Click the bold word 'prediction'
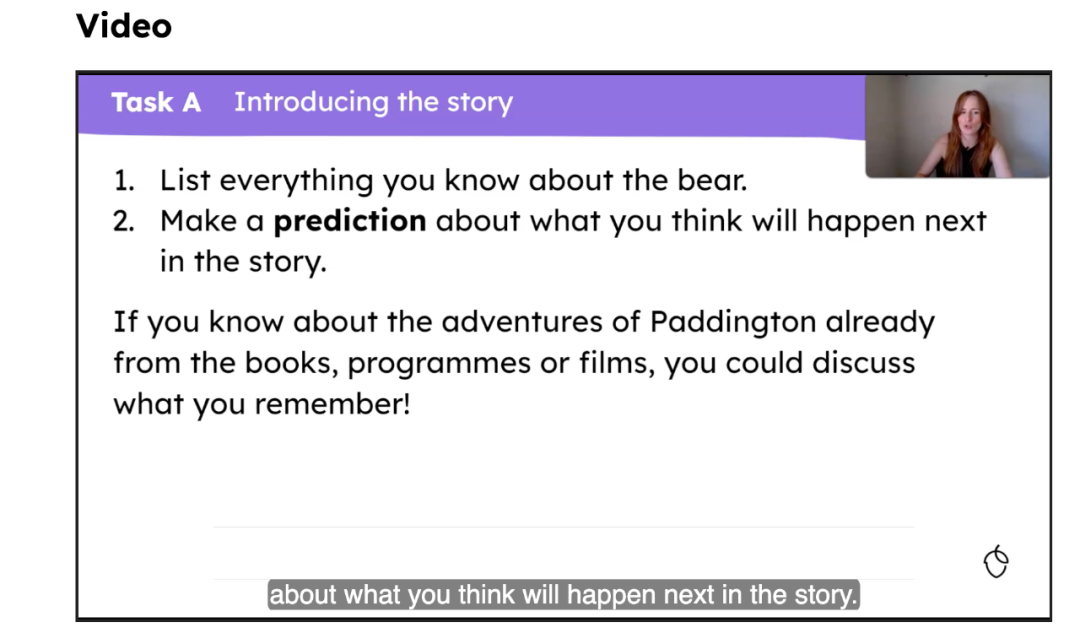The width and height of the screenshot is (1080, 644). (350, 221)
